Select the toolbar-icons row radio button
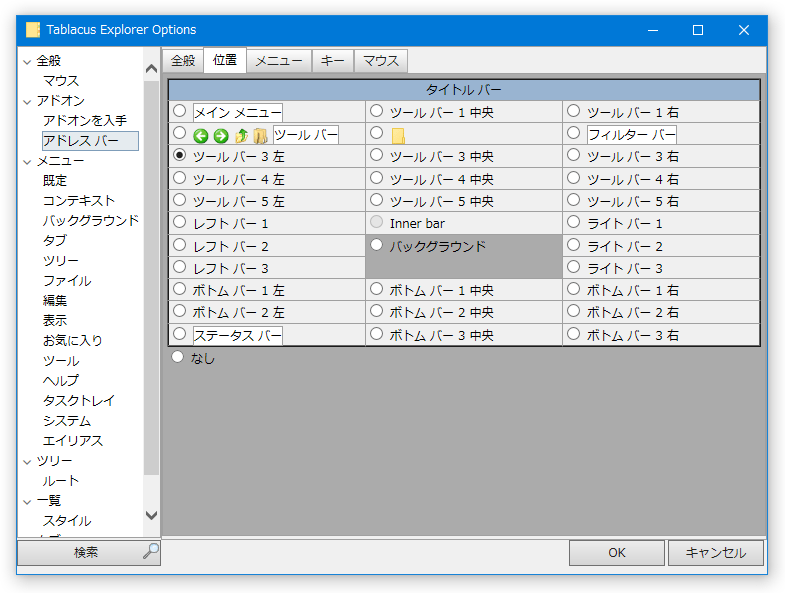Screen dimensions: 785x593 (x=179, y=133)
